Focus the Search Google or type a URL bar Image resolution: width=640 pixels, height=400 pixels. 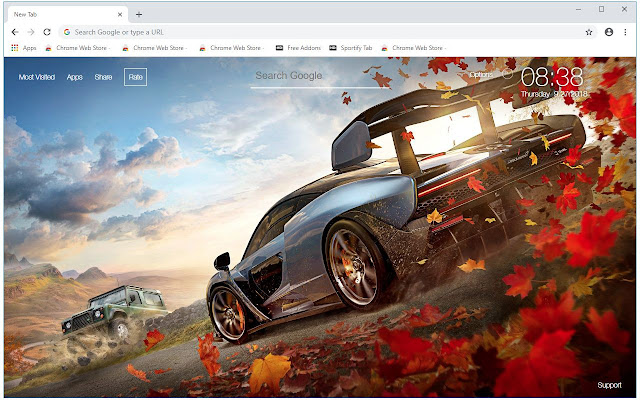click(327, 32)
